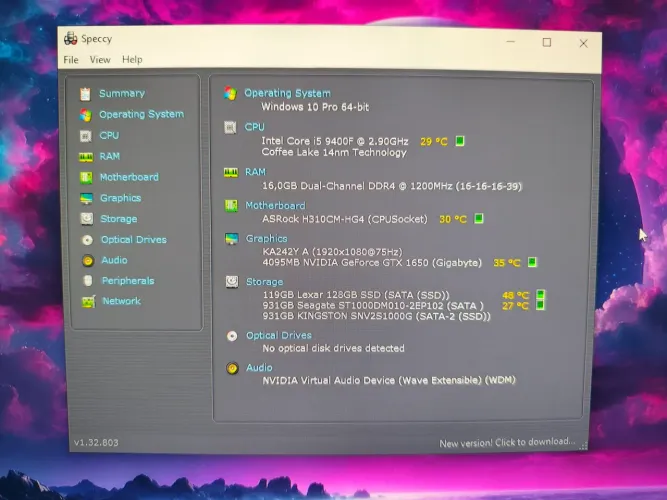Screen dimensions: 667x500
Task: Open the View menu
Action: pos(100,60)
